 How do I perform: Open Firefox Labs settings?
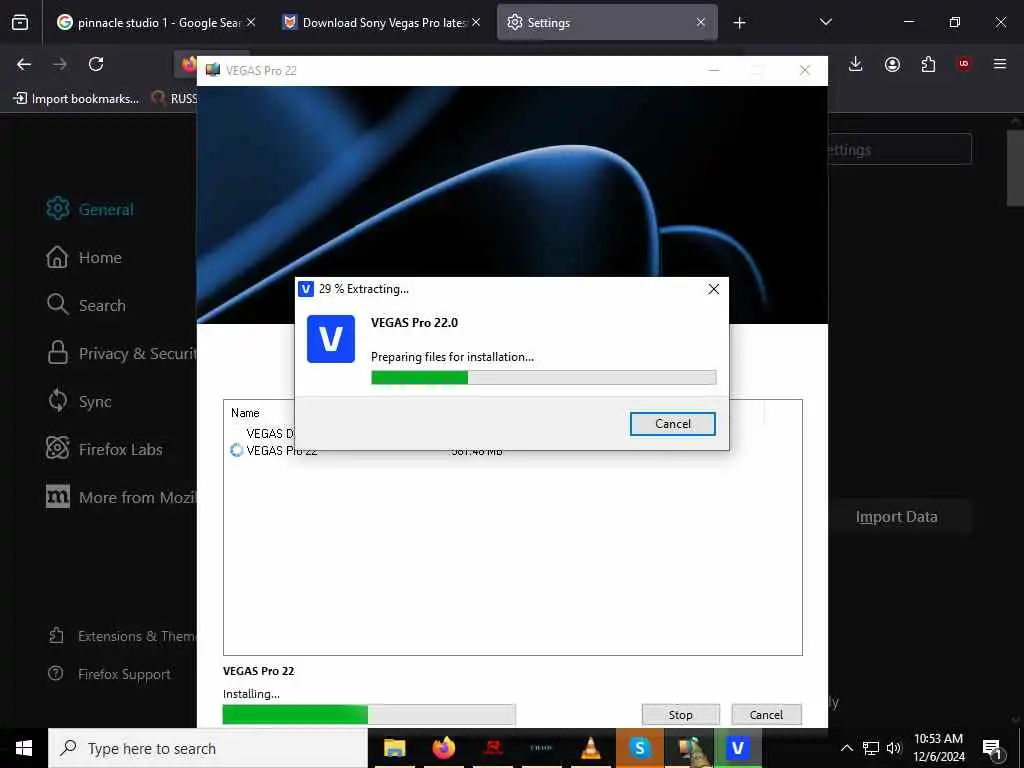tap(104, 449)
